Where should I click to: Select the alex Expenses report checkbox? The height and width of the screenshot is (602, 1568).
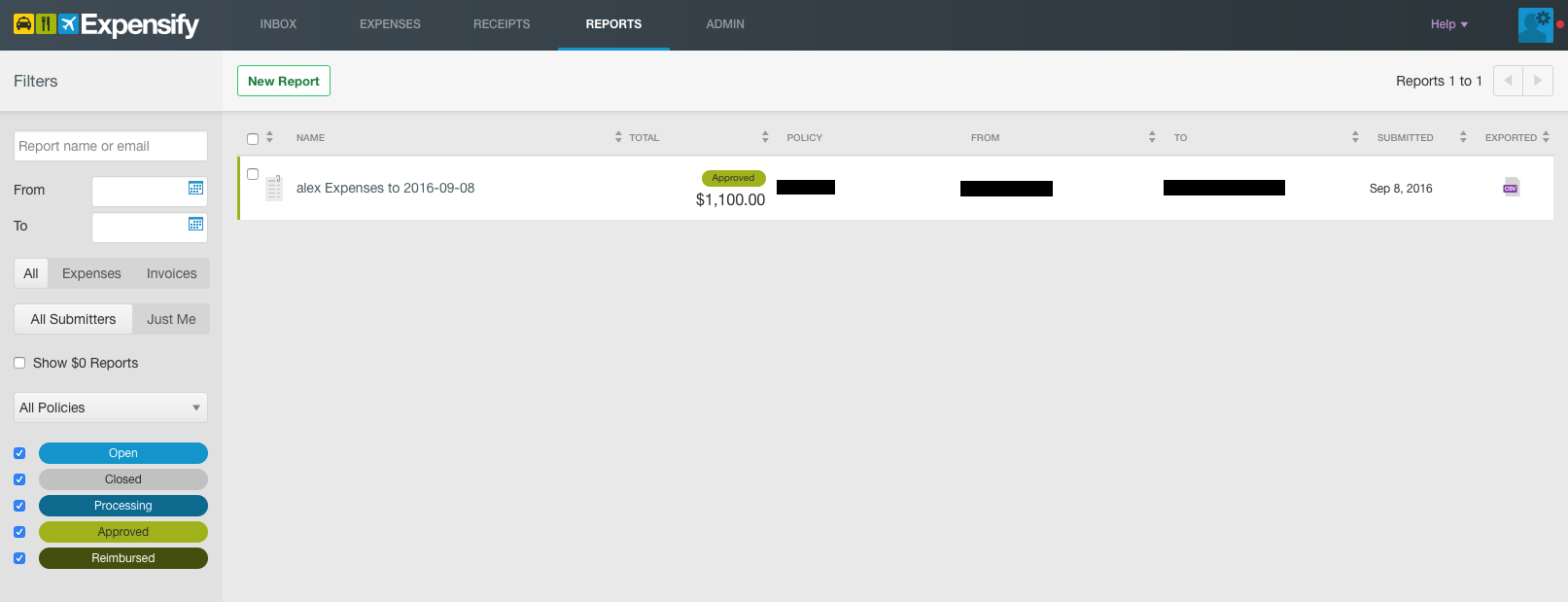tap(253, 174)
